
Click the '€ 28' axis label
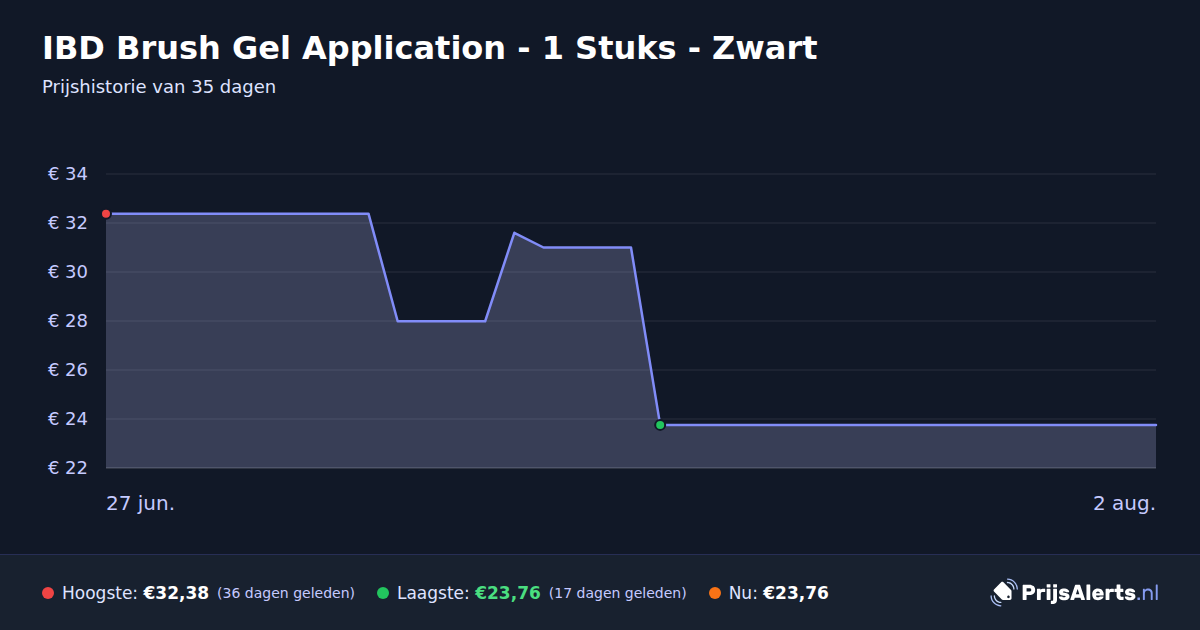68,321
